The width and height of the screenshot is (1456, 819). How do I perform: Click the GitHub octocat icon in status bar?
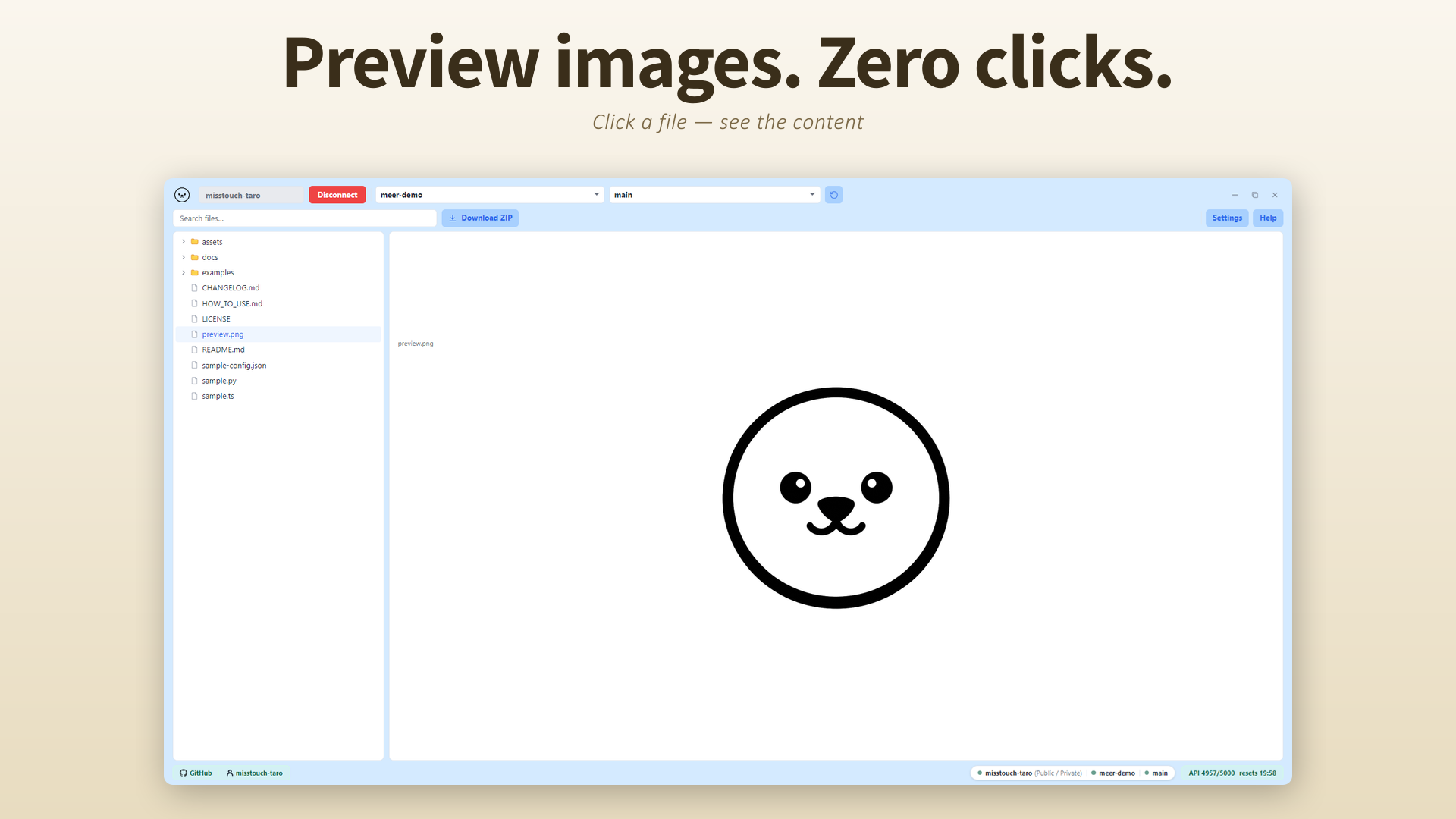click(x=184, y=773)
